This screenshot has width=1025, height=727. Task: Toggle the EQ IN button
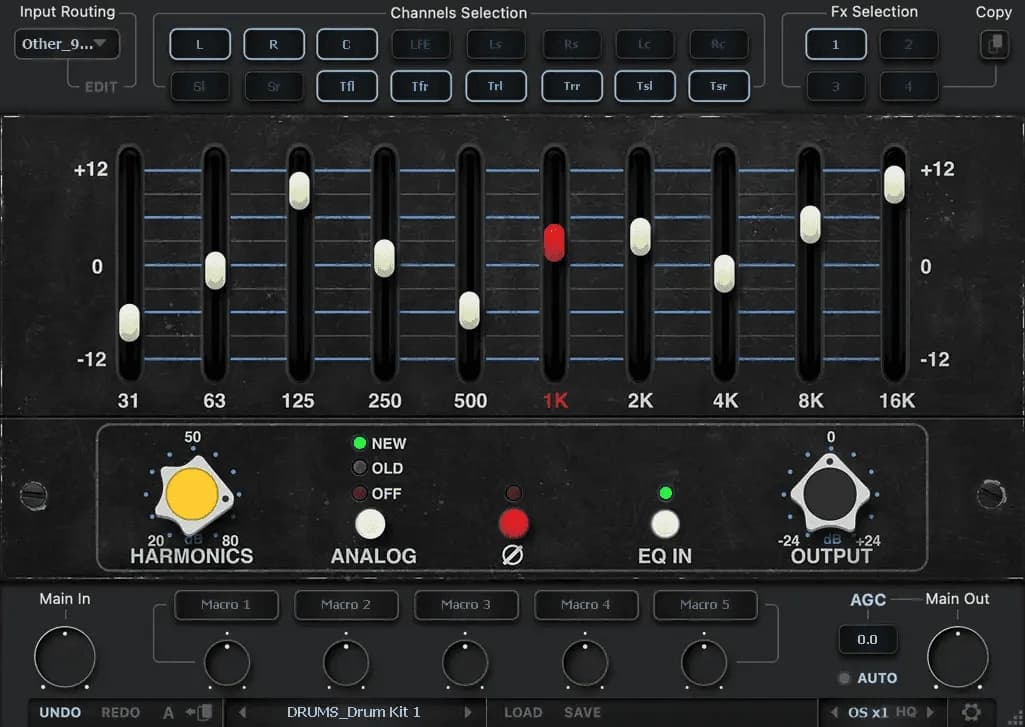[665, 524]
